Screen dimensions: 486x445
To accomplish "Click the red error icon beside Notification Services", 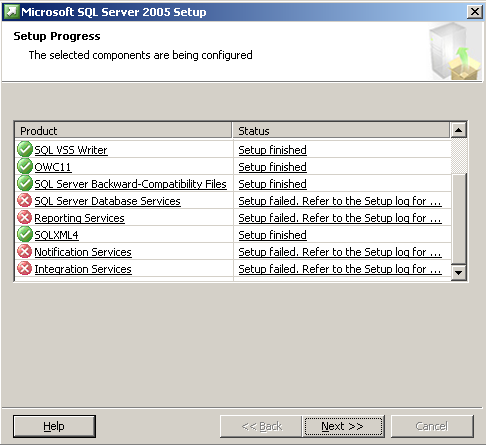I will 25,251.
